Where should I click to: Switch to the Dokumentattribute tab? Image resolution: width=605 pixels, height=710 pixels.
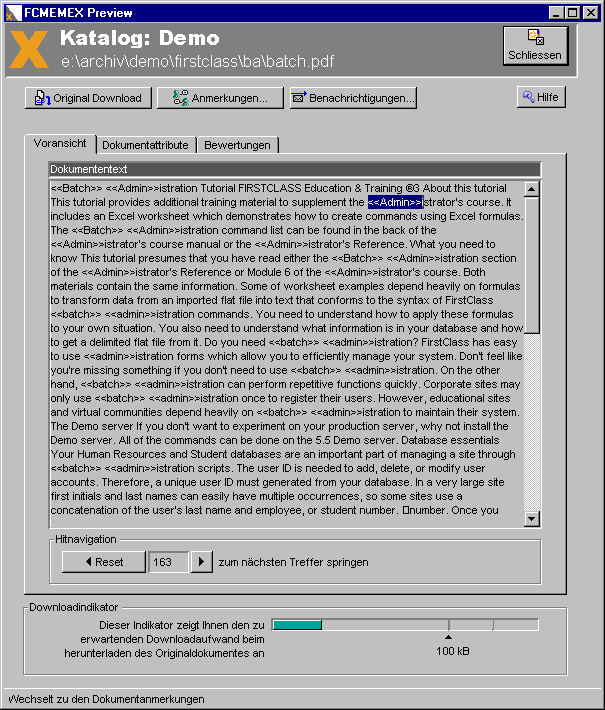coord(145,145)
